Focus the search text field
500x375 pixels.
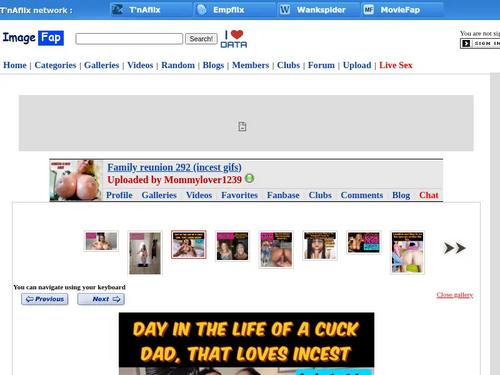[x=129, y=39]
